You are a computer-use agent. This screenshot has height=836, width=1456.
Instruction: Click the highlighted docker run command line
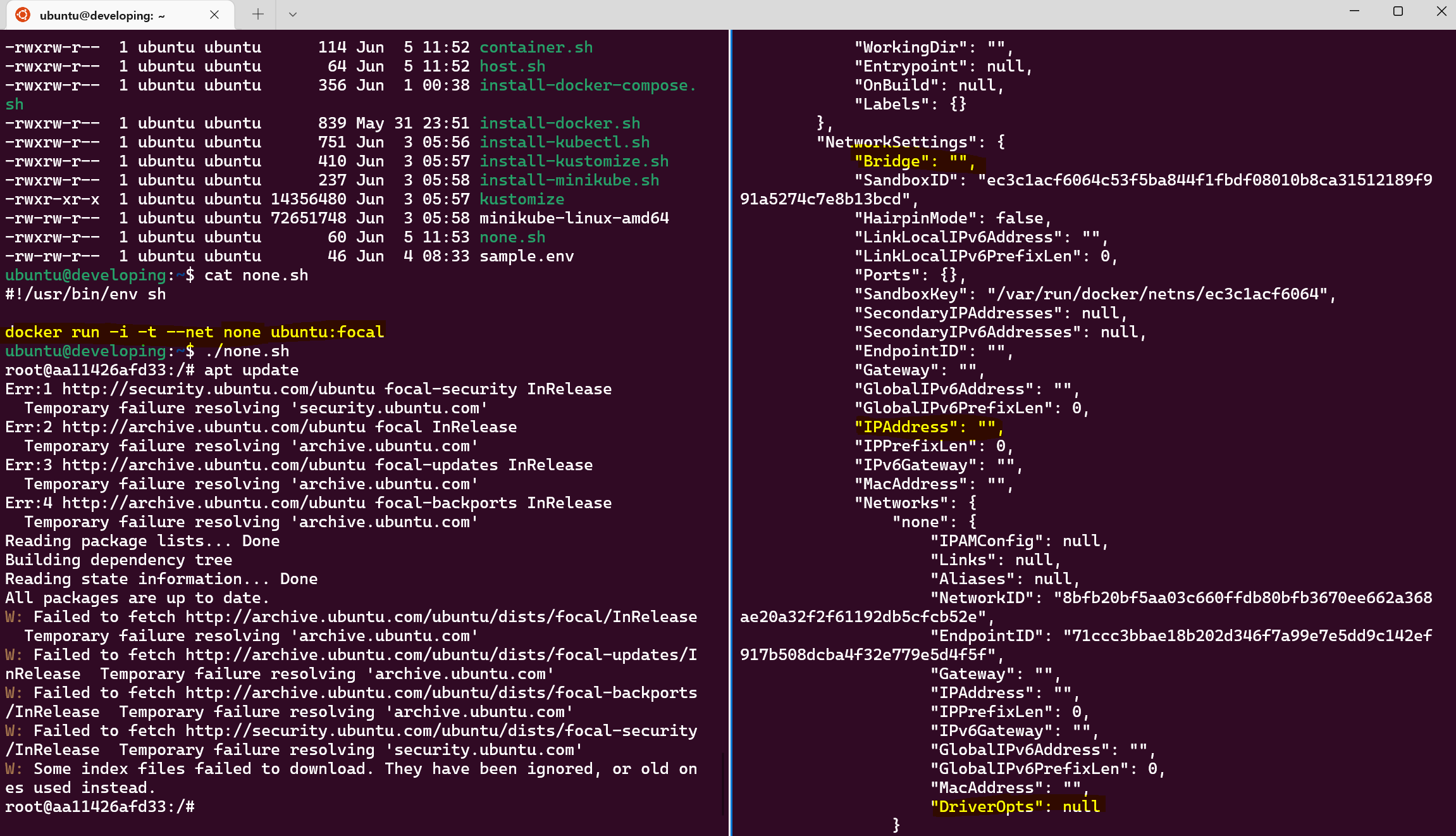[x=194, y=332]
